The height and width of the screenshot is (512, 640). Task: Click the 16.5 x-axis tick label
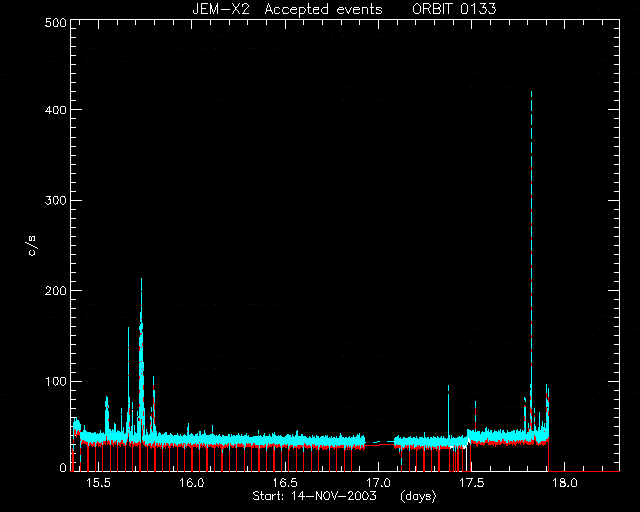click(285, 483)
